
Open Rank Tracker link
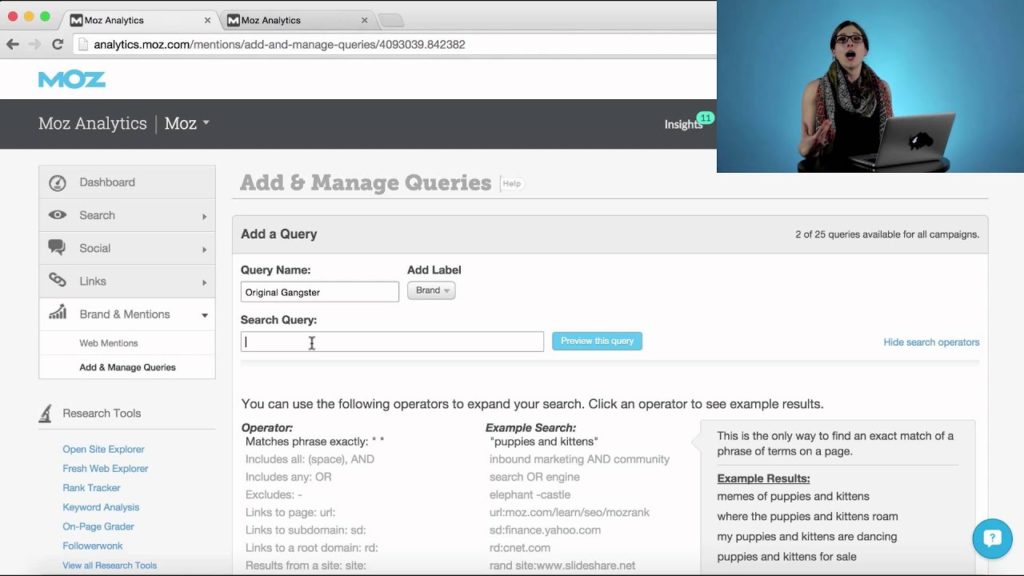point(91,487)
